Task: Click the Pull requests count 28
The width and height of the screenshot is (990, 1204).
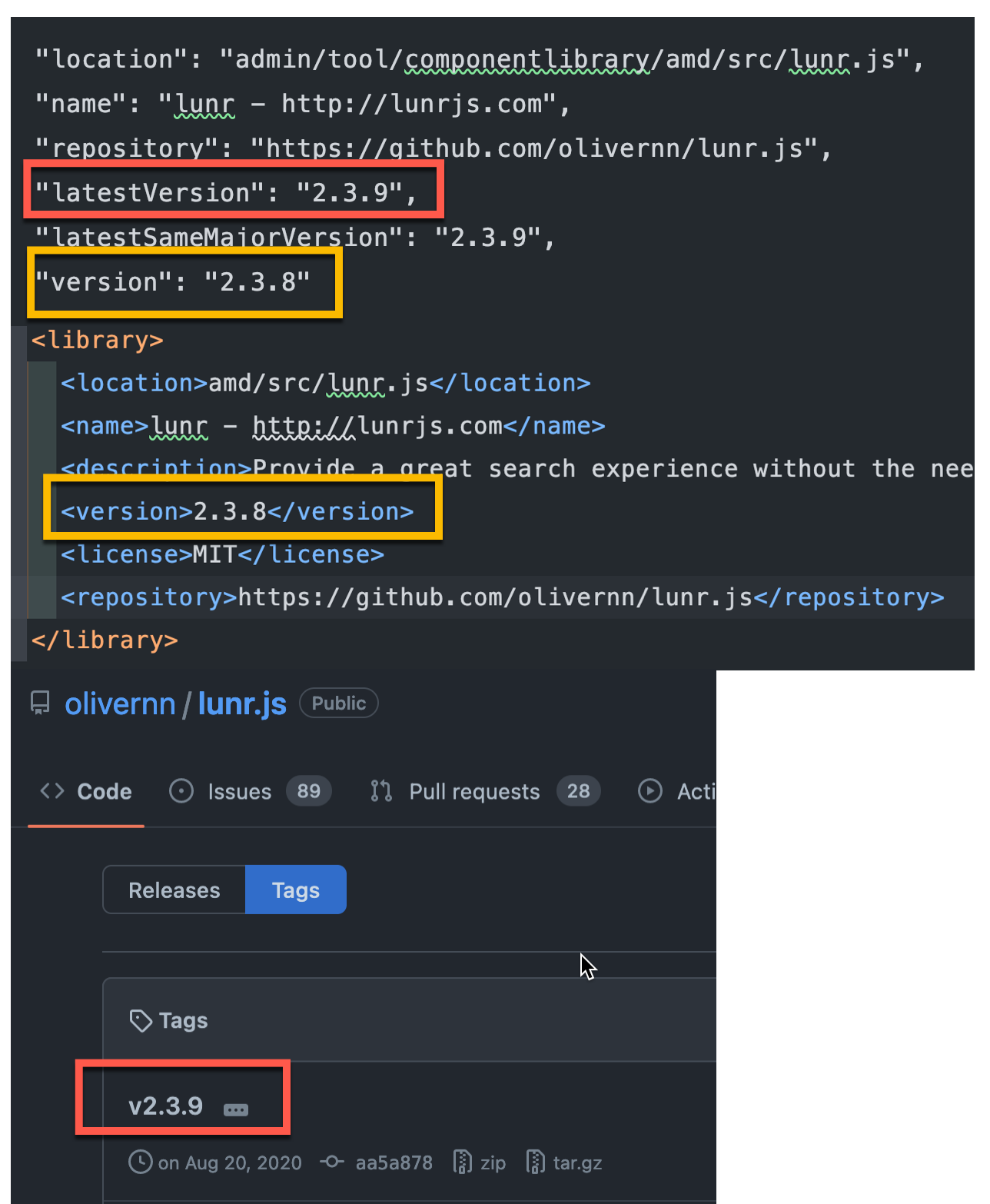Action: [x=578, y=791]
